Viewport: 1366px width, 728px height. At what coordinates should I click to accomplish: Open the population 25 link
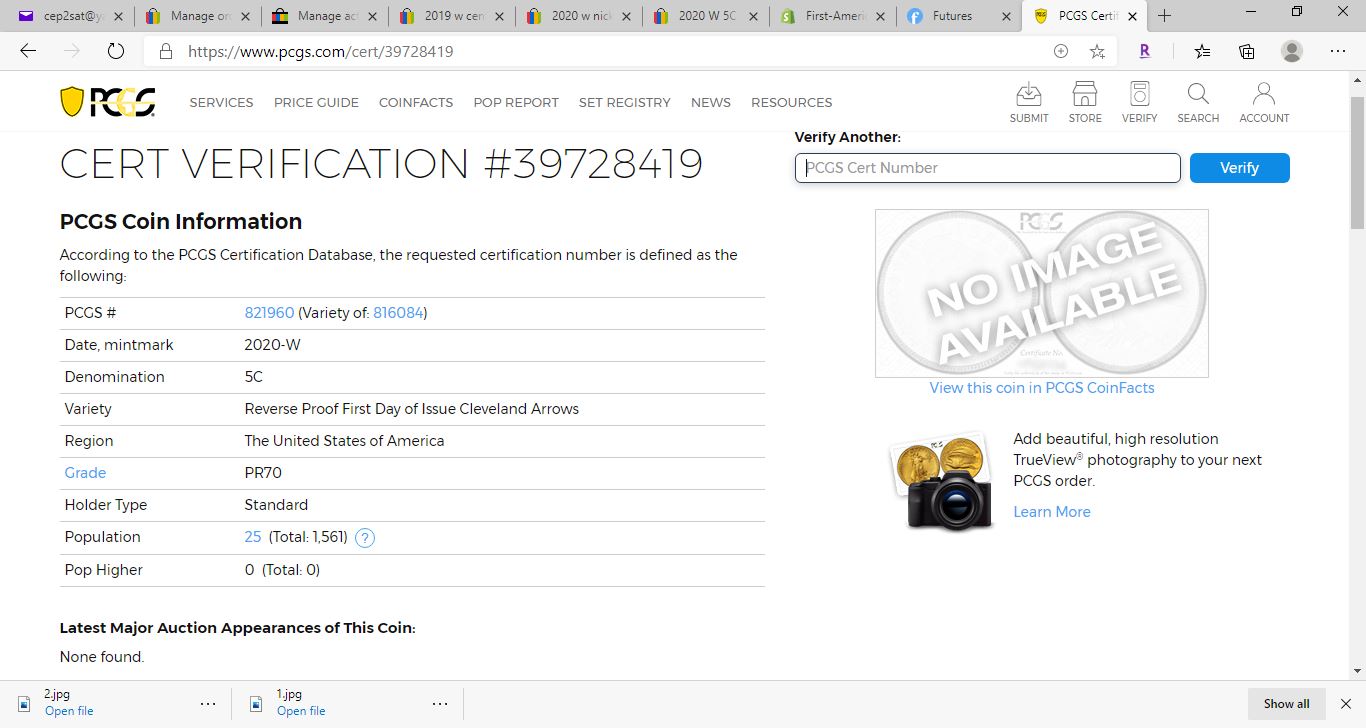click(253, 537)
